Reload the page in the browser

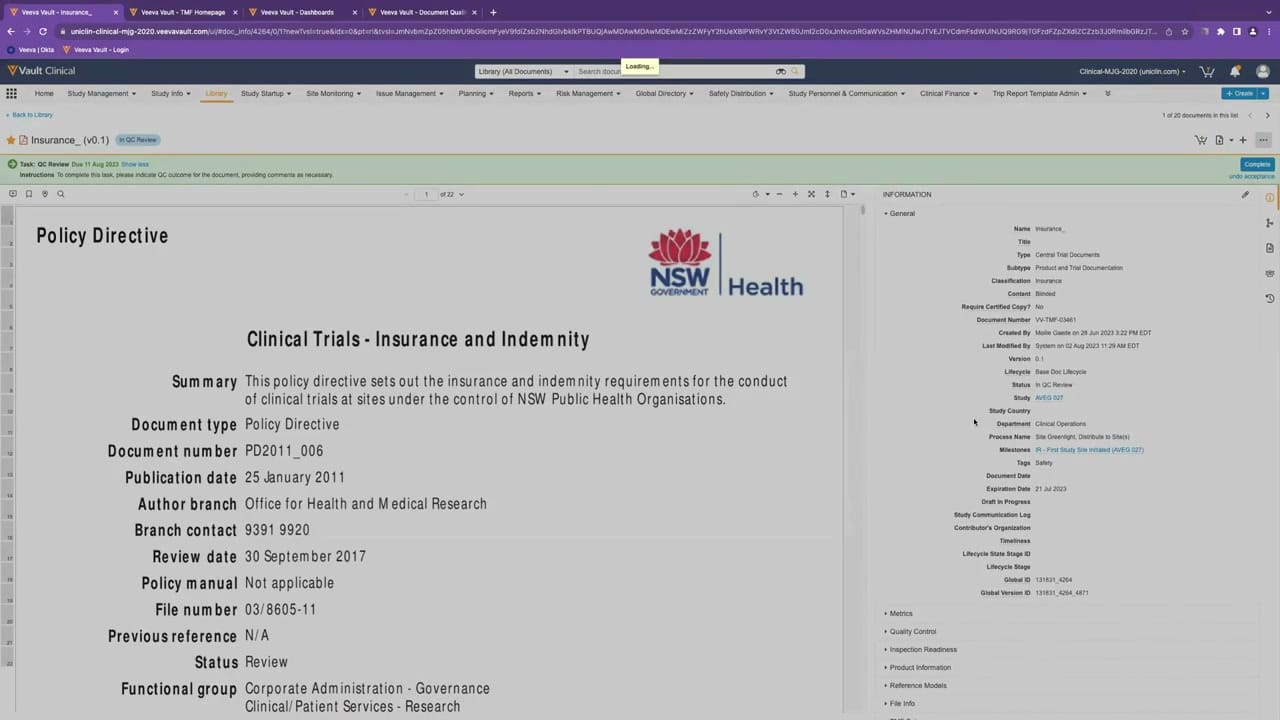click(x=43, y=31)
